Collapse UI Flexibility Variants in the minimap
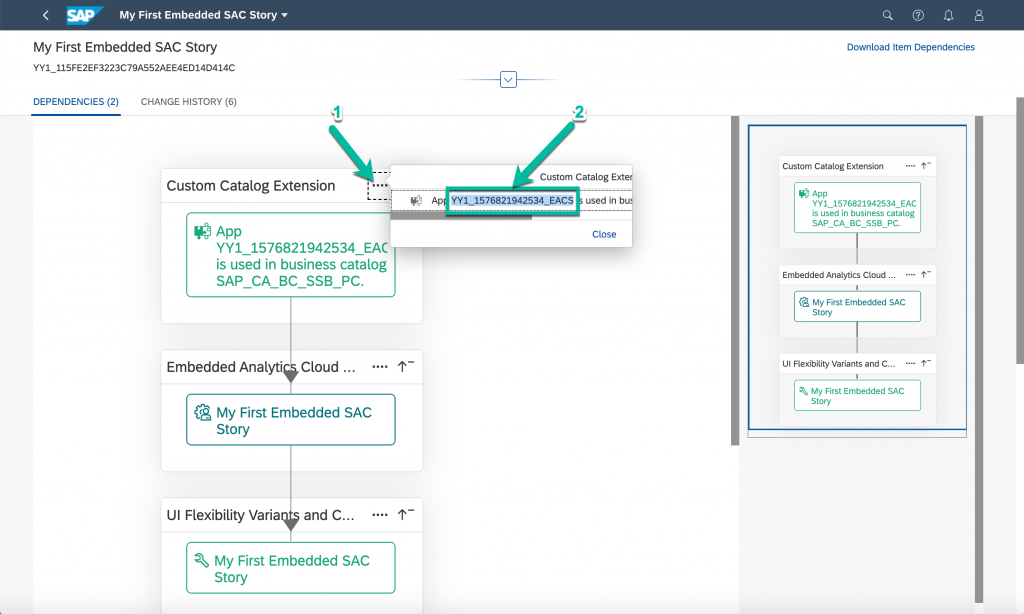Image resolution: width=1024 pixels, height=614 pixels. (926, 363)
